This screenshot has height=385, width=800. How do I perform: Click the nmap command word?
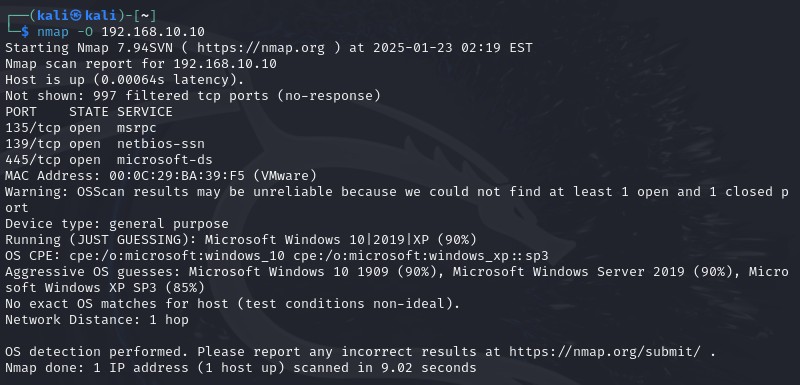pos(53,32)
